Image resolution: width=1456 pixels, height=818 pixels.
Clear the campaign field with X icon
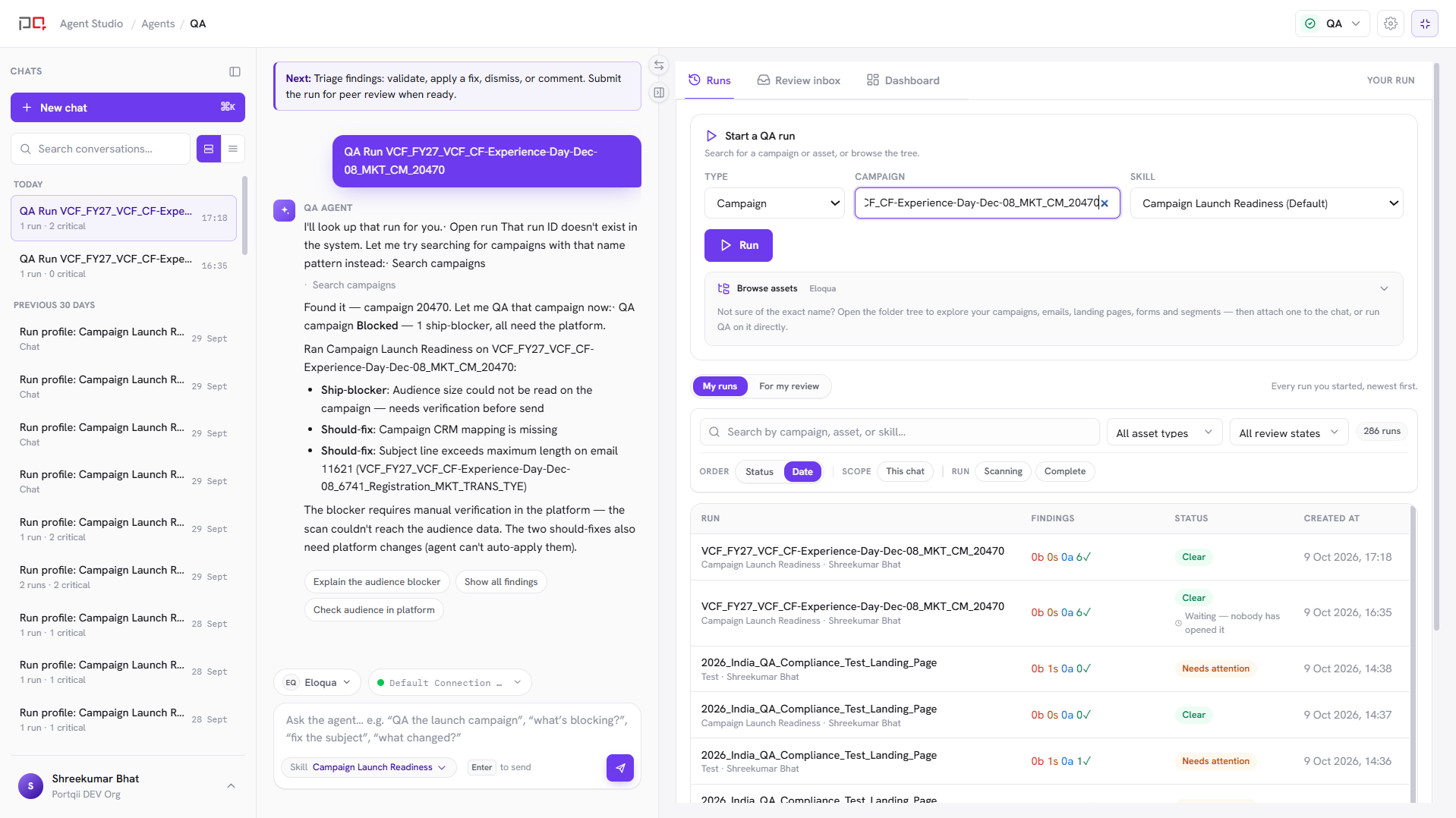click(x=1105, y=203)
